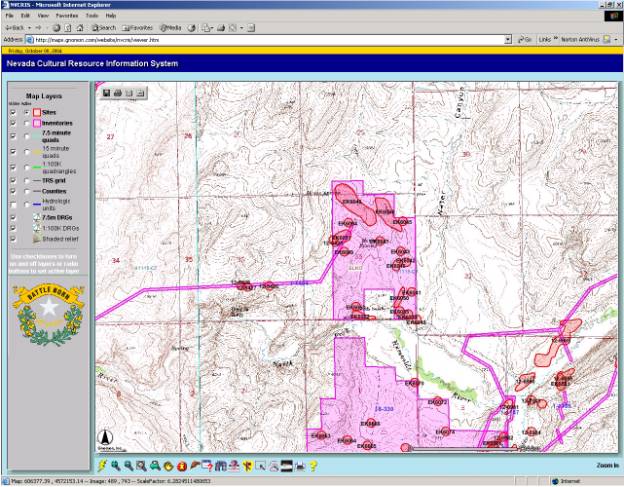Image resolution: width=624 pixels, height=487 pixels.
Task: Click the print icon above the map
Action: [118, 93]
